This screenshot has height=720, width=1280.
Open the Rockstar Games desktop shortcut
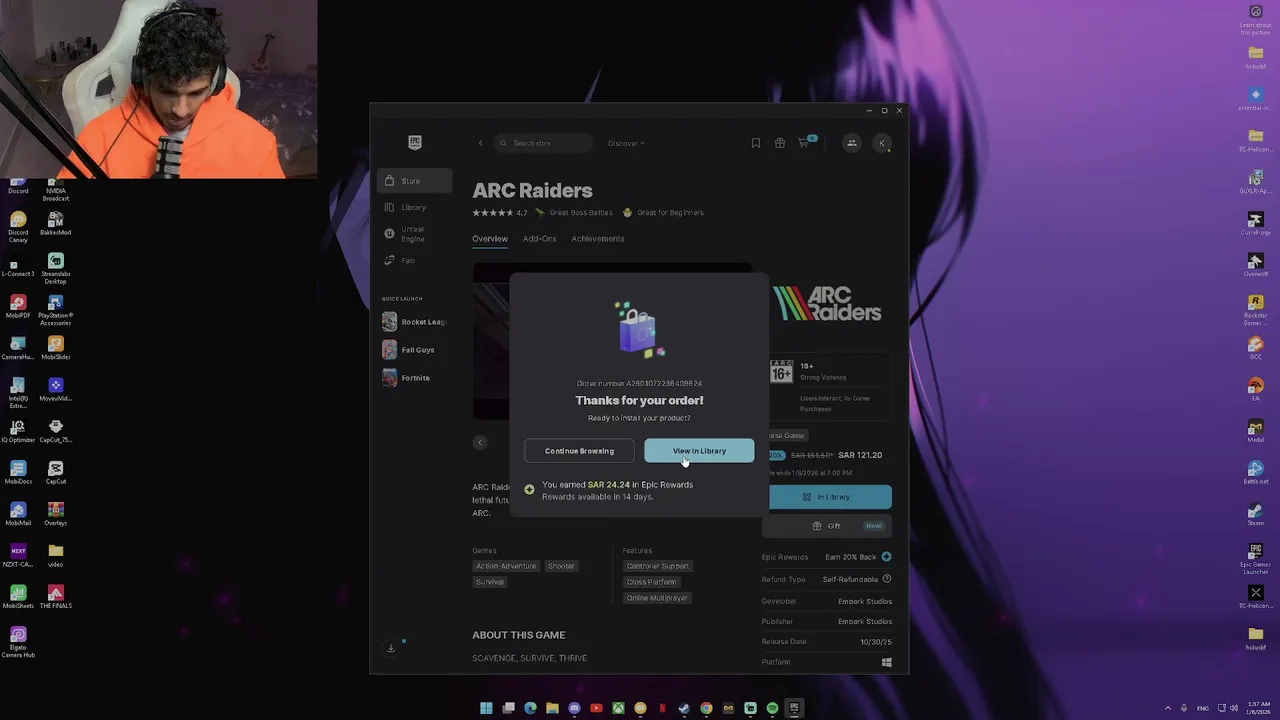coord(1256,310)
